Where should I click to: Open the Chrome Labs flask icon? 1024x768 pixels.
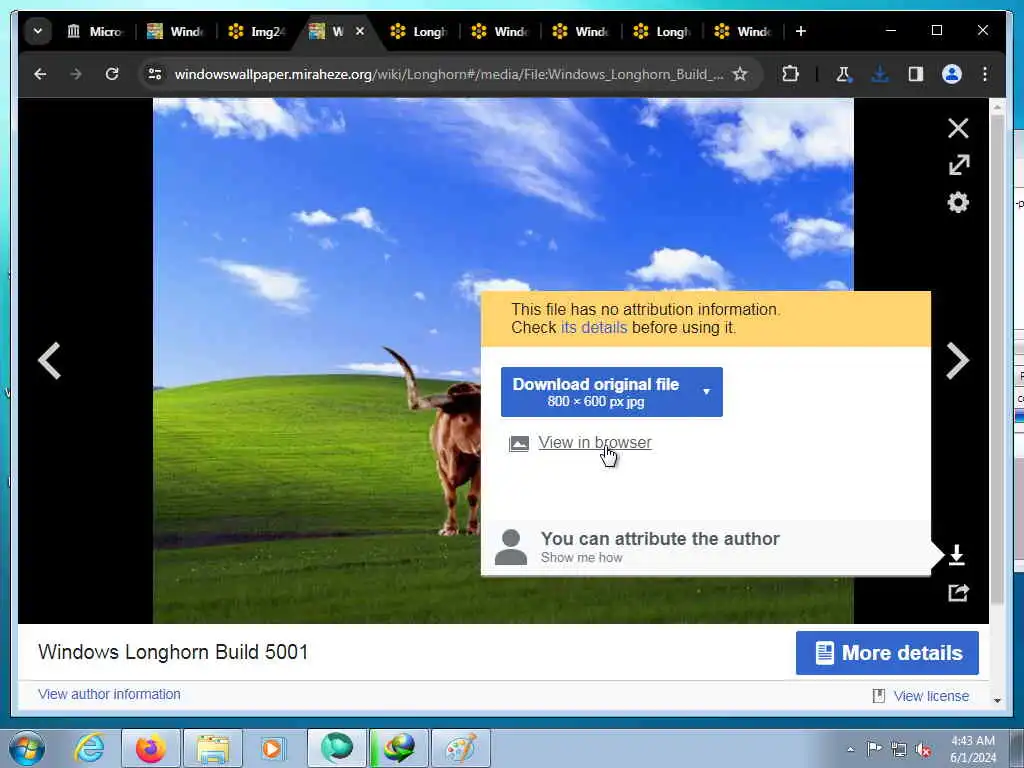843,74
